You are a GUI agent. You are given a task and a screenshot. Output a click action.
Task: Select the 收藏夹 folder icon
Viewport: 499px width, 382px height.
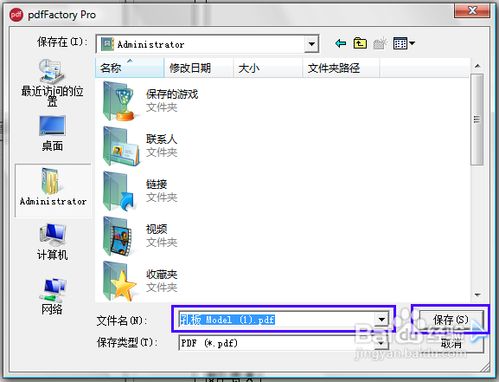pos(119,281)
